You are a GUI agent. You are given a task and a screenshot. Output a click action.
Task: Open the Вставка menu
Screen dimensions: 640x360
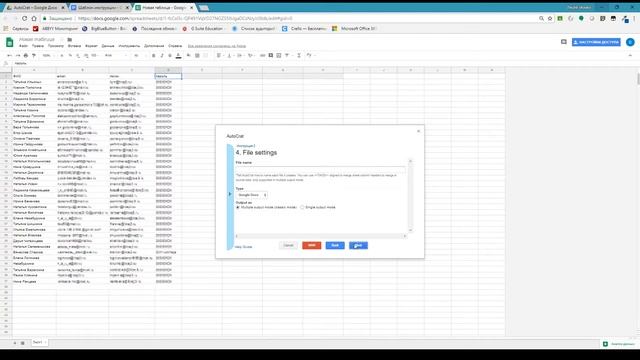click(x=74, y=46)
